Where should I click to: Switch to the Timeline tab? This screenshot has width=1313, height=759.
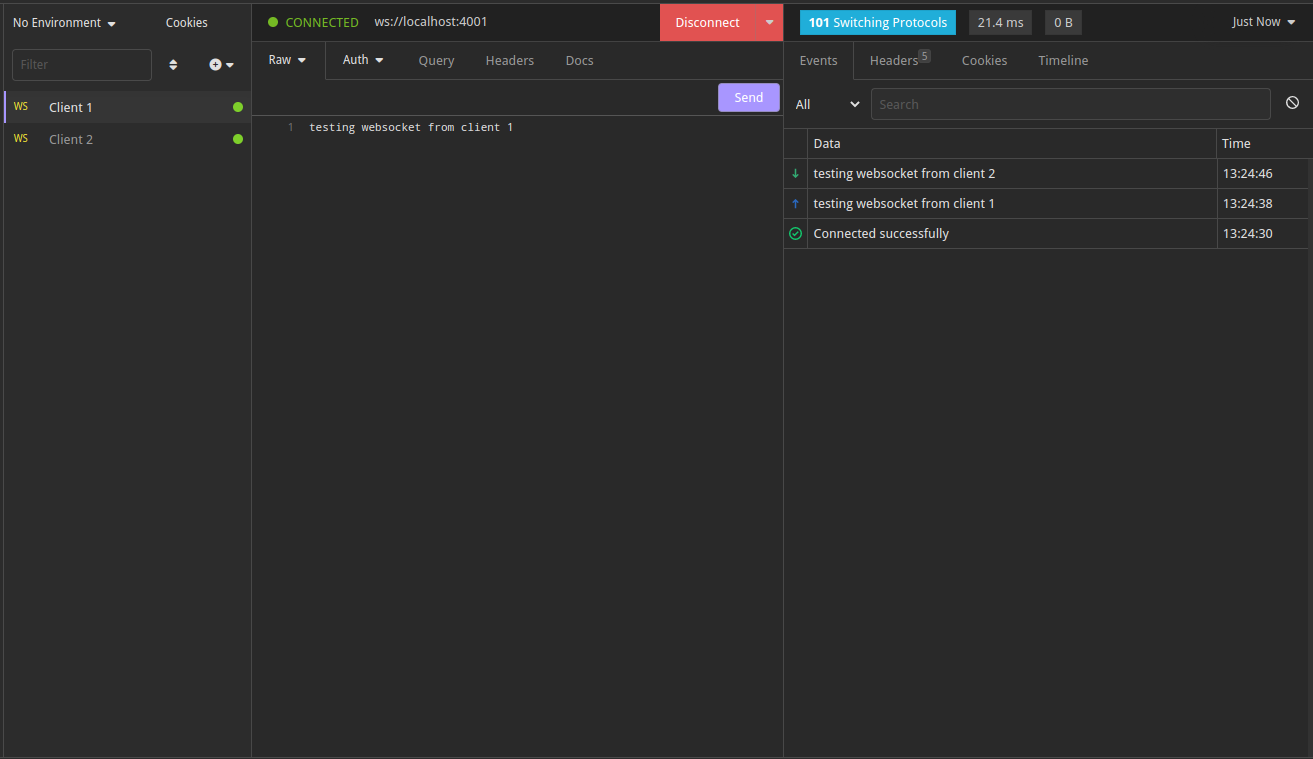(1062, 60)
